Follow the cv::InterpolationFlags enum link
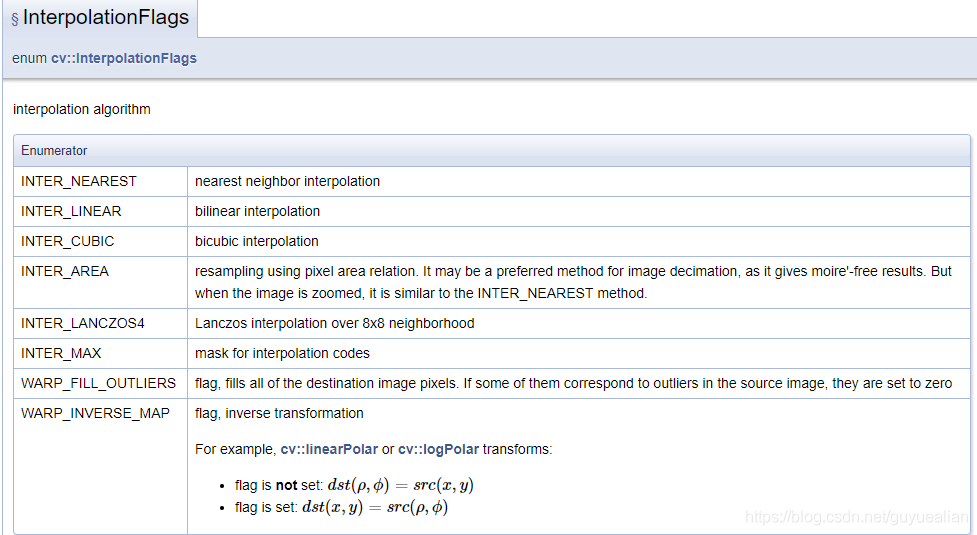The image size is (977, 535). [x=124, y=58]
